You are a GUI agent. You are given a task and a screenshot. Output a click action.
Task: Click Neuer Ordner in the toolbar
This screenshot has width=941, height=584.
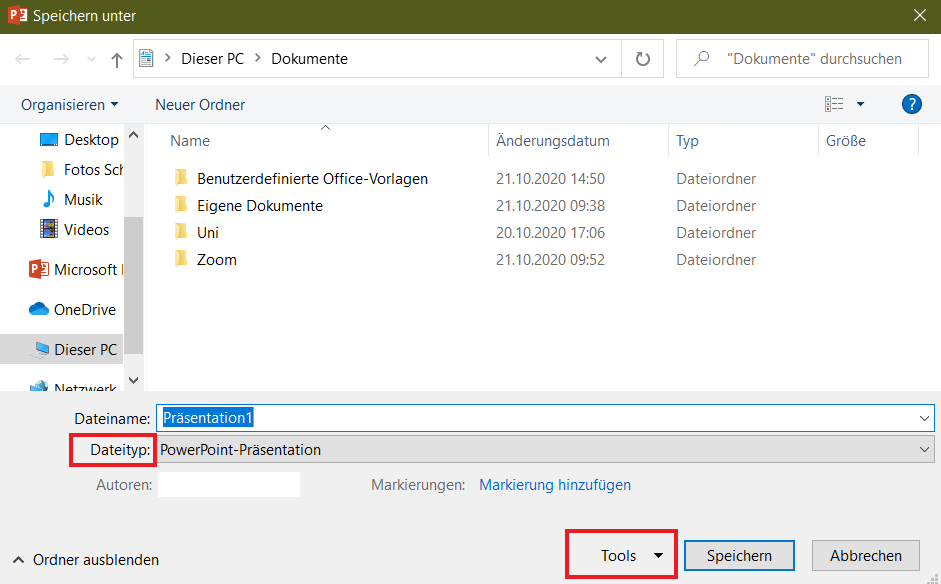coord(200,105)
